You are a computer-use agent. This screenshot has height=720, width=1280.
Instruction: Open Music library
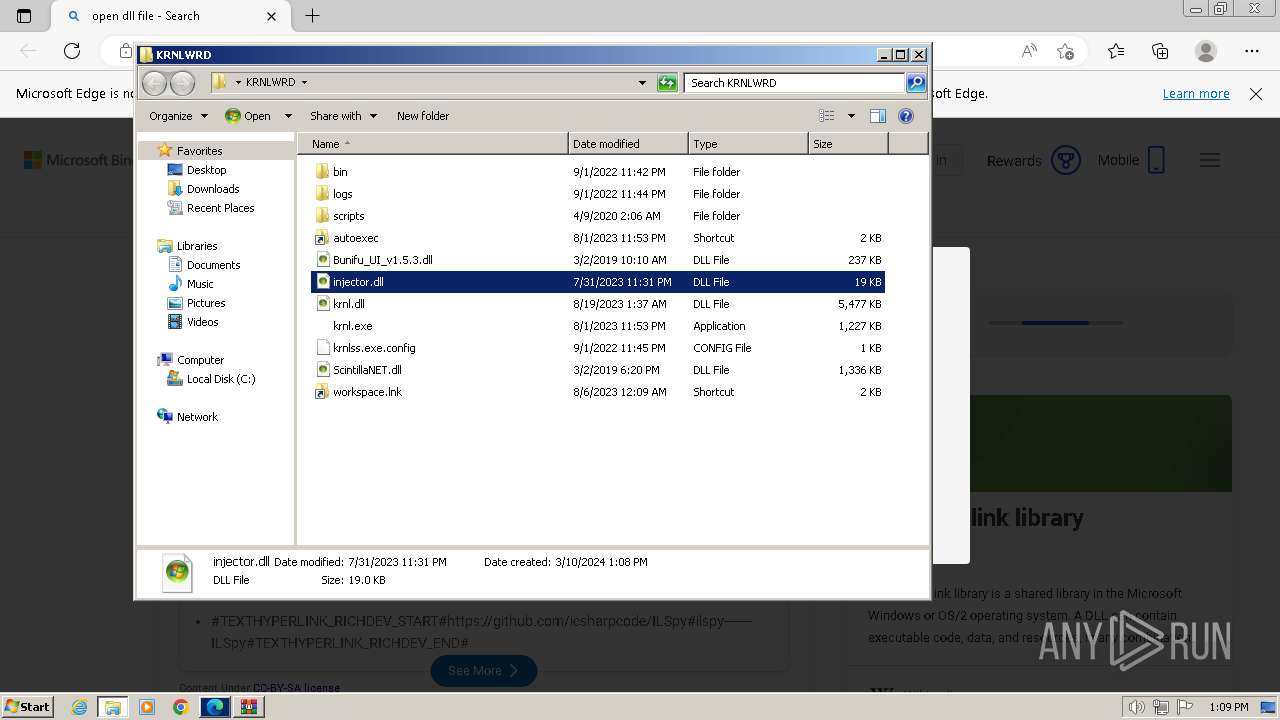(200, 284)
